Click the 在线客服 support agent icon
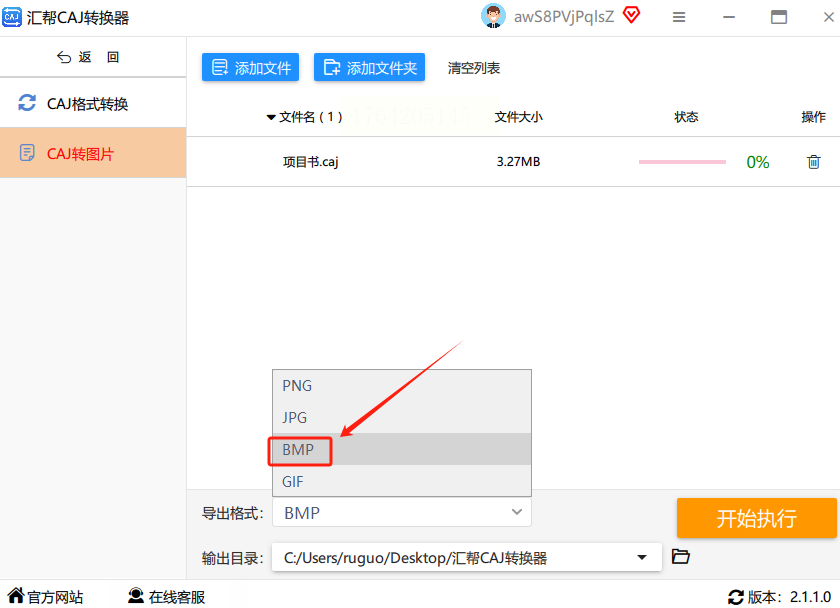840x608 pixels. click(136, 596)
